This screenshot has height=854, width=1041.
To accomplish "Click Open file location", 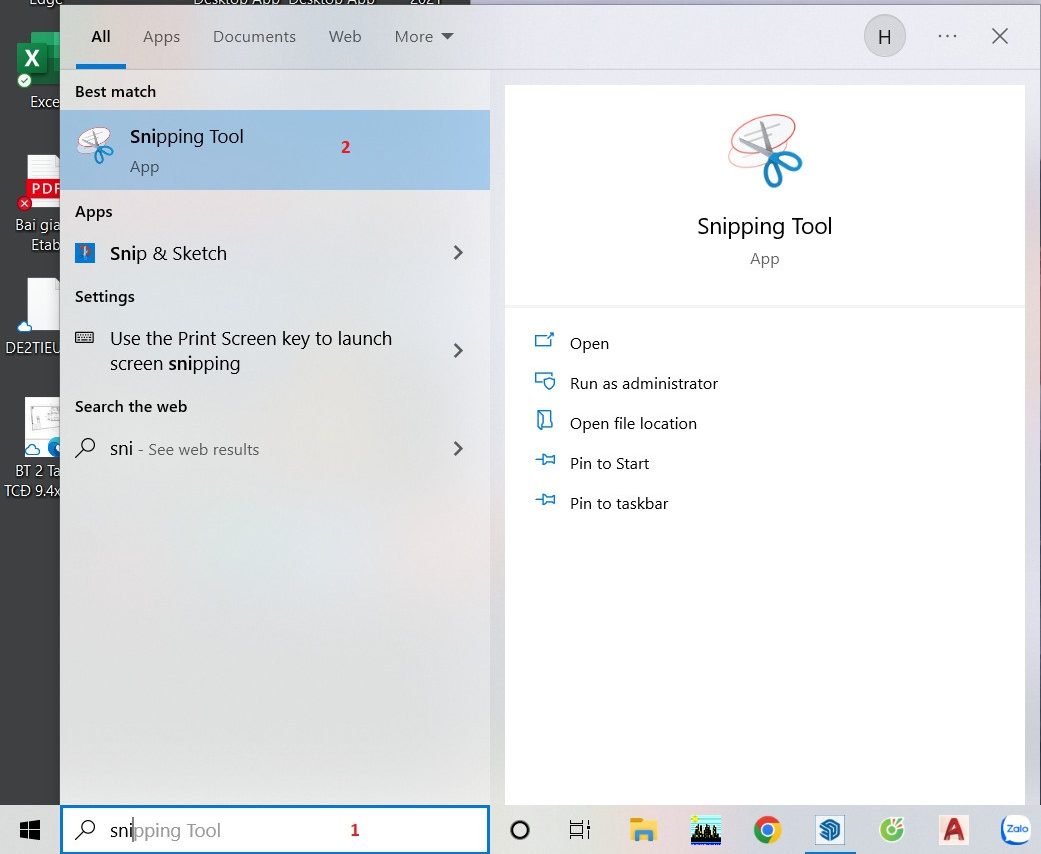I will point(633,424).
